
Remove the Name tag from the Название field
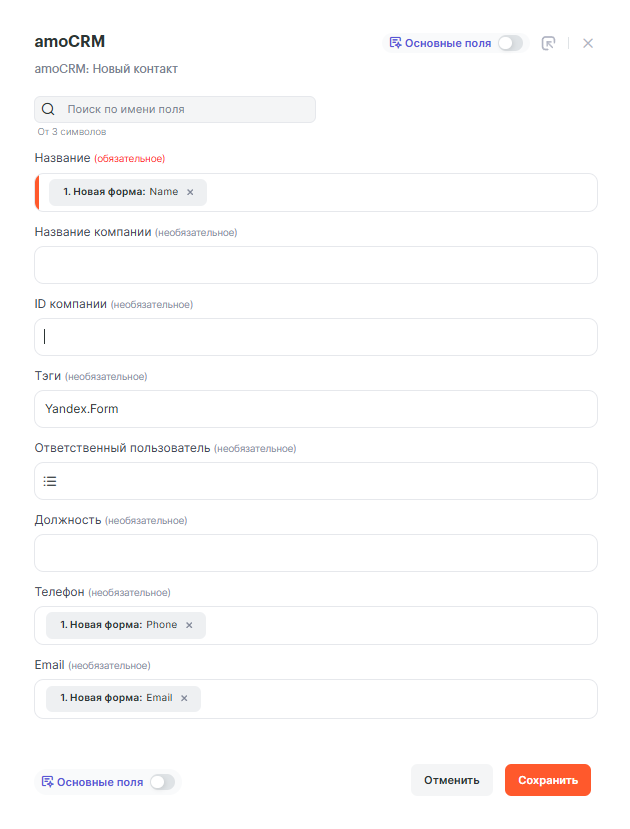click(x=190, y=192)
